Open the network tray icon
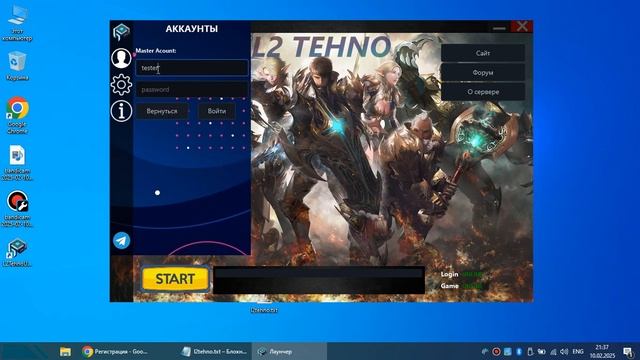 tap(553, 351)
